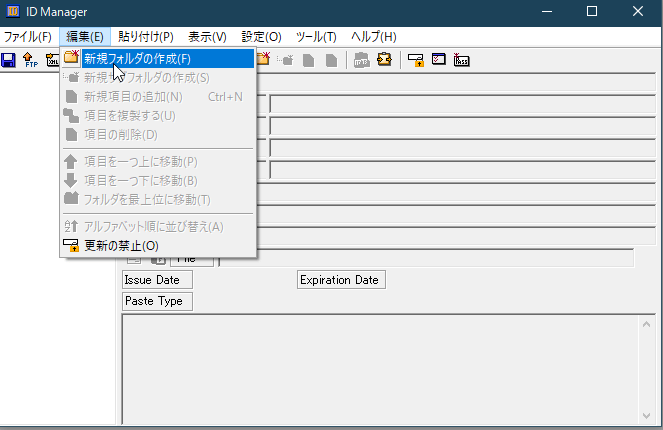This screenshot has height=430, width=663.
Task: Click inside the large notes text area
Action: coord(381,369)
